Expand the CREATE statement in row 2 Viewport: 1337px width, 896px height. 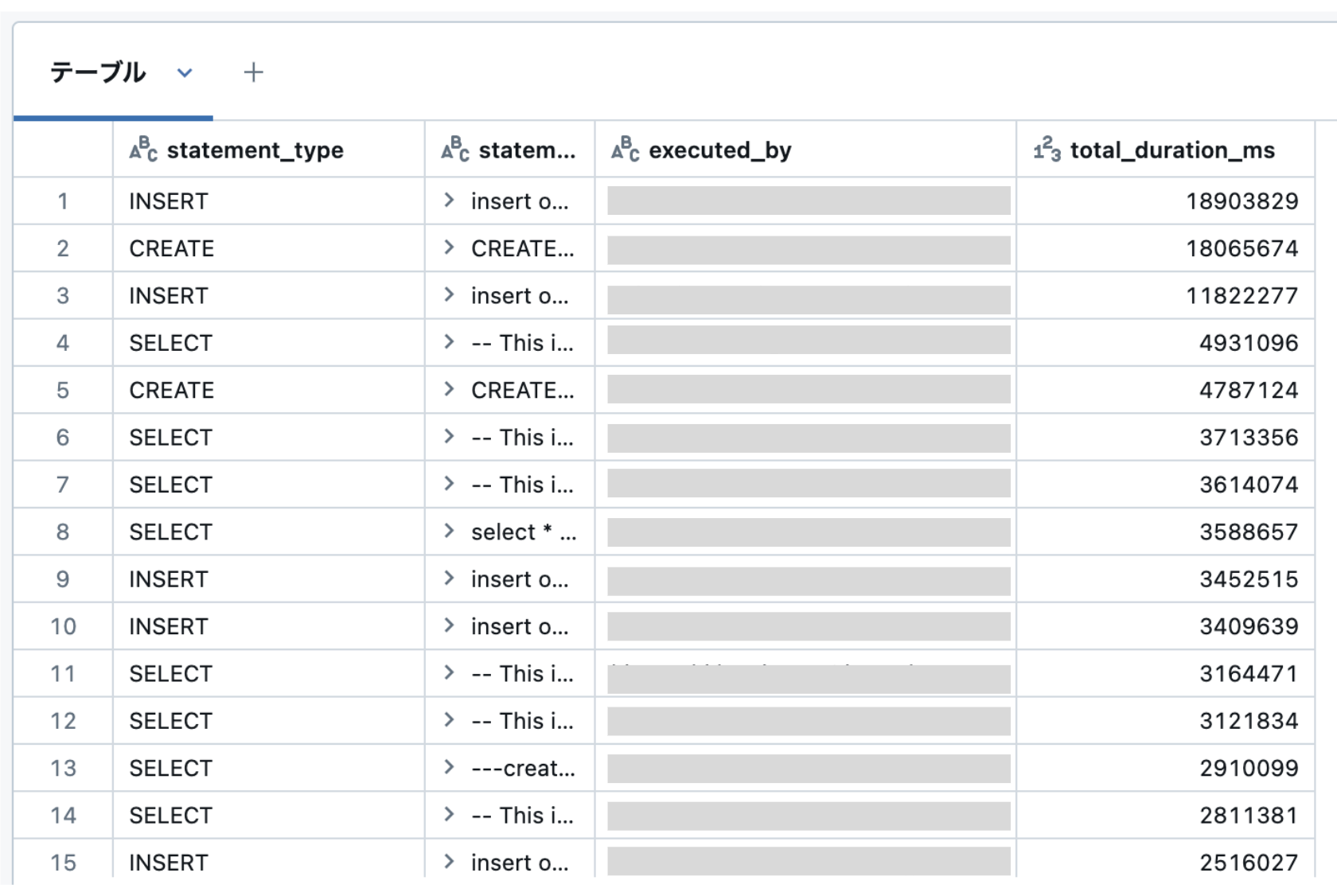coord(449,247)
